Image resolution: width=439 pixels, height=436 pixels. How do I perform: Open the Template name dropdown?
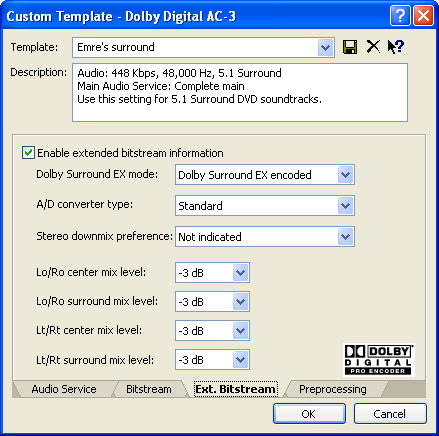(x=325, y=48)
